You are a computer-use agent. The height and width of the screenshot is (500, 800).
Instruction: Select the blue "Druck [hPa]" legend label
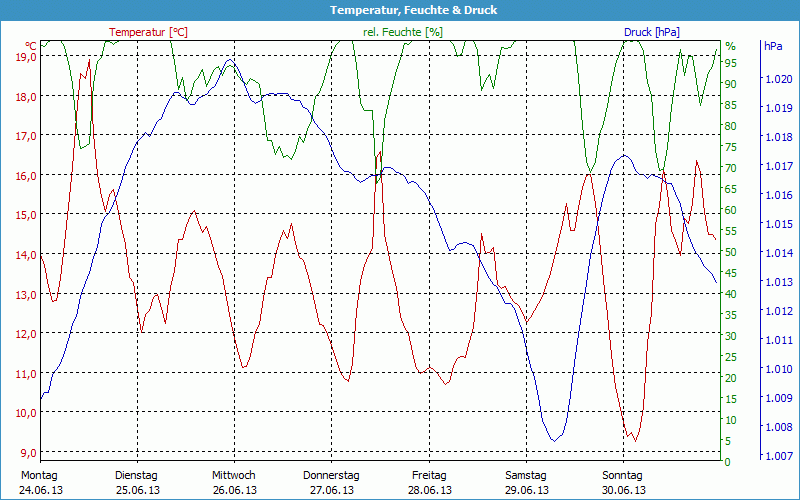[x=652, y=32]
